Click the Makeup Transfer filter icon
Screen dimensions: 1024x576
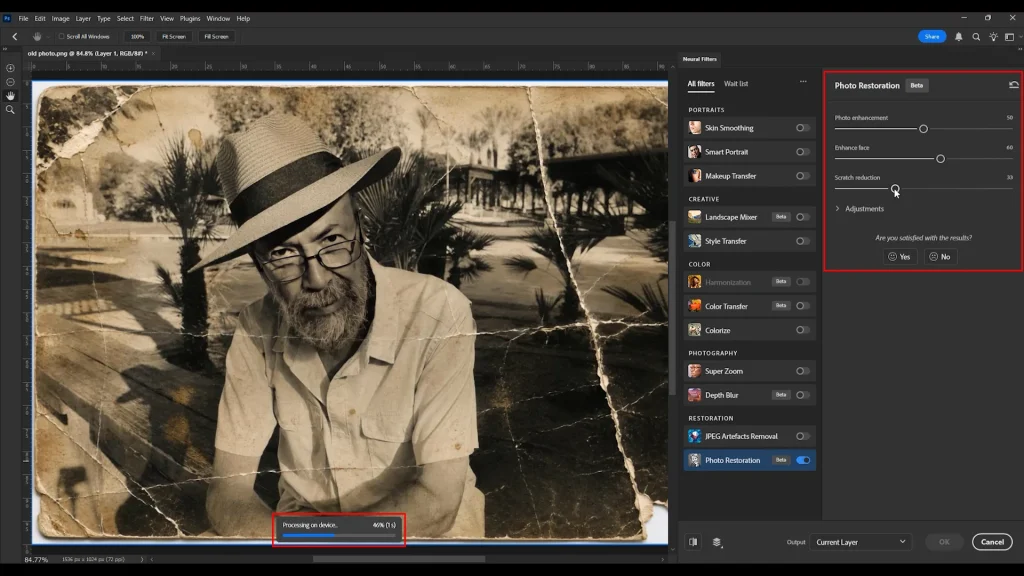(694, 176)
